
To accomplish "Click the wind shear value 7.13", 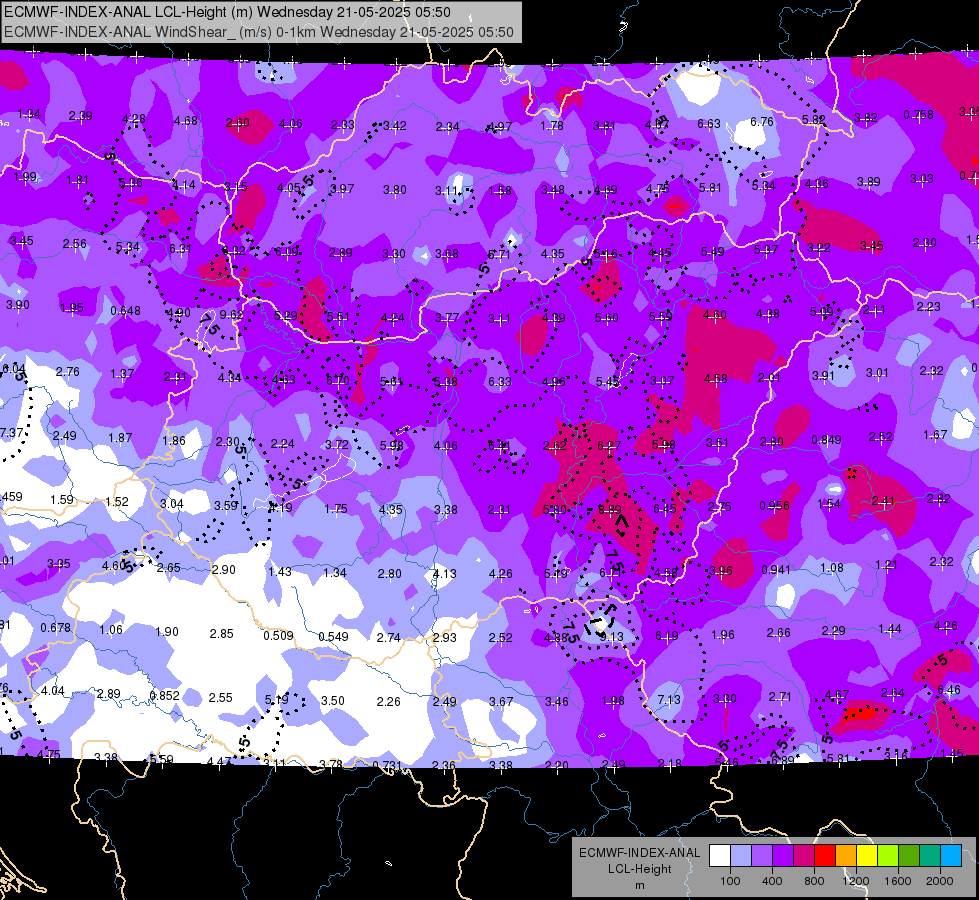I will tap(669, 699).
